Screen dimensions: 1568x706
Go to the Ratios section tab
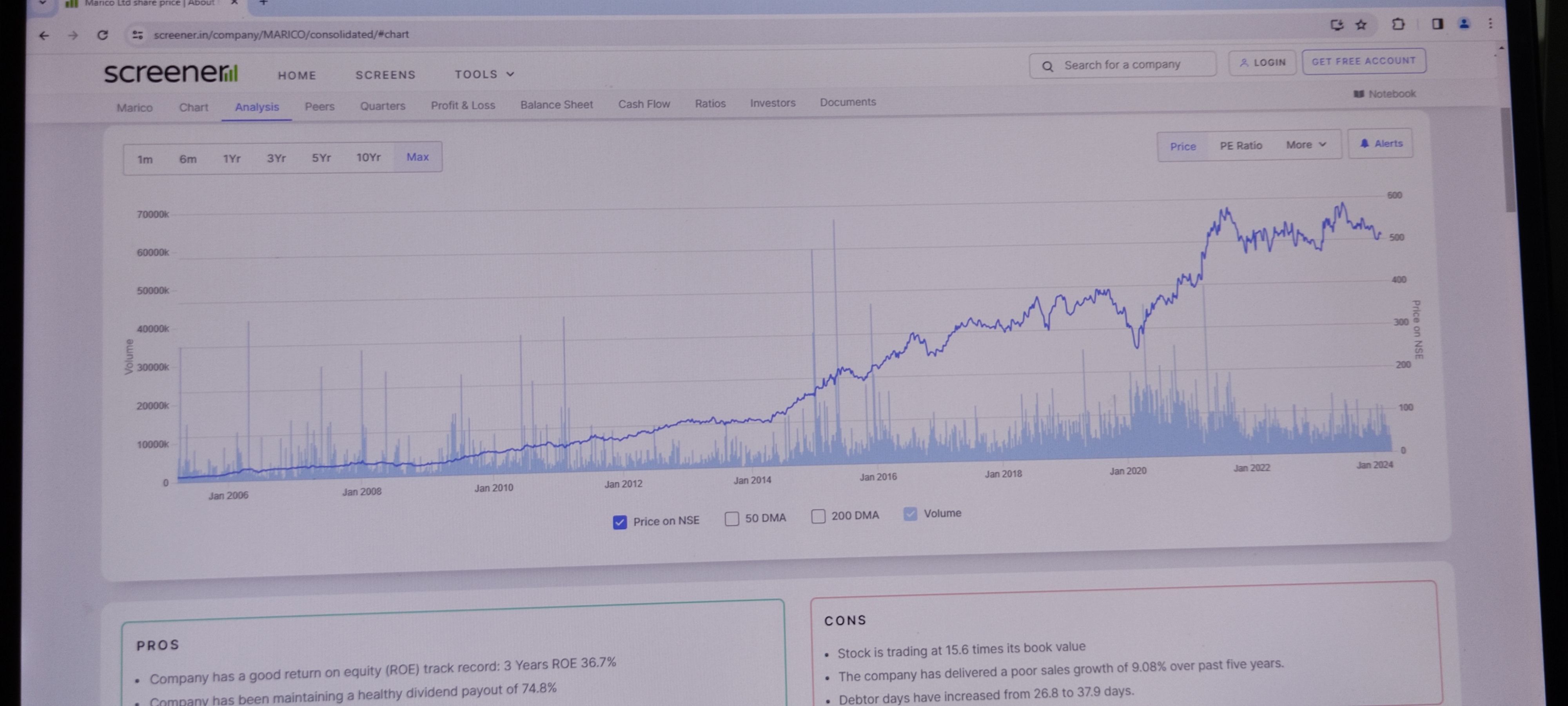710,103
